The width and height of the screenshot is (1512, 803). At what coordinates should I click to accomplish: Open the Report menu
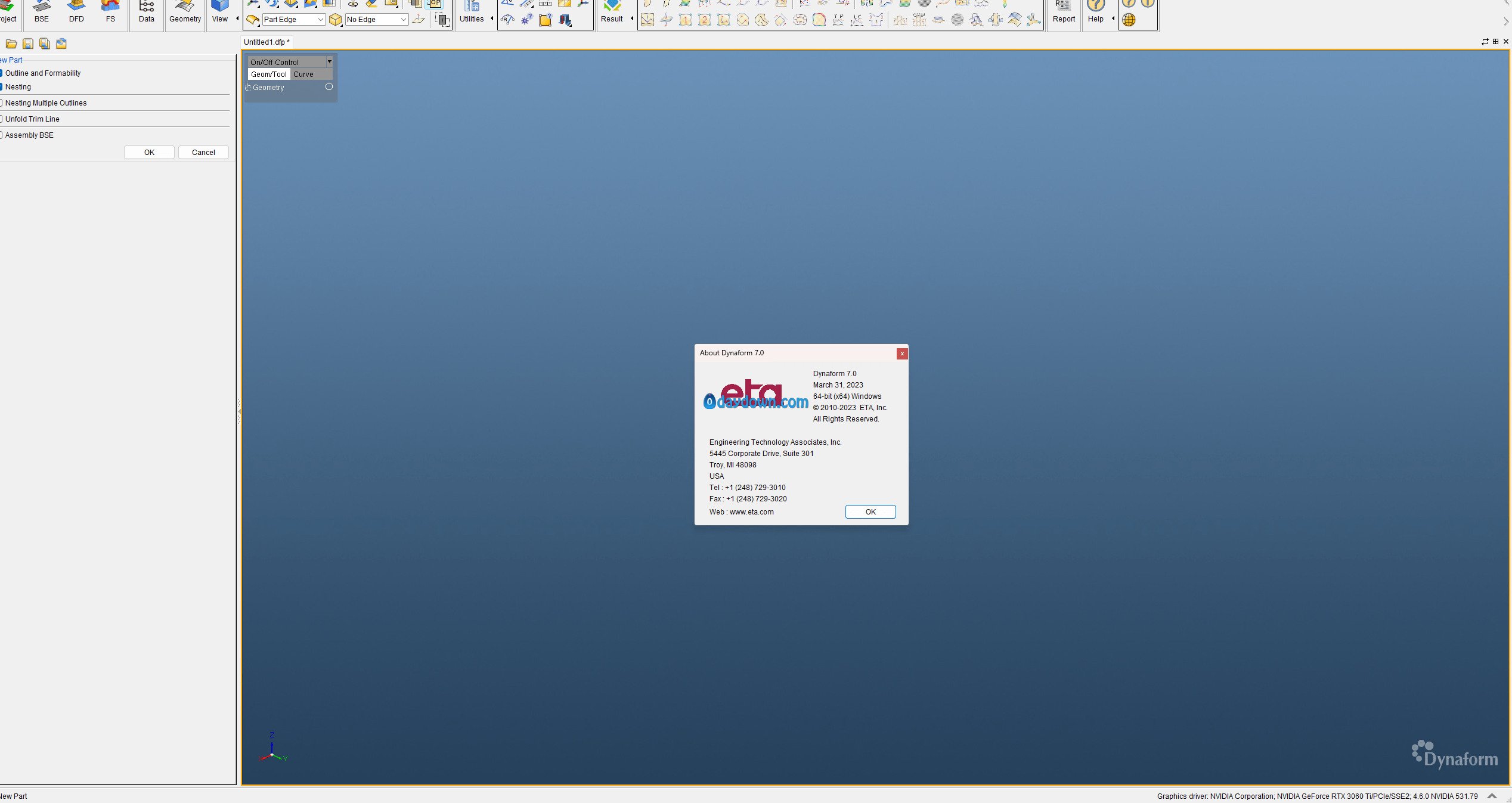point(1064,12)
